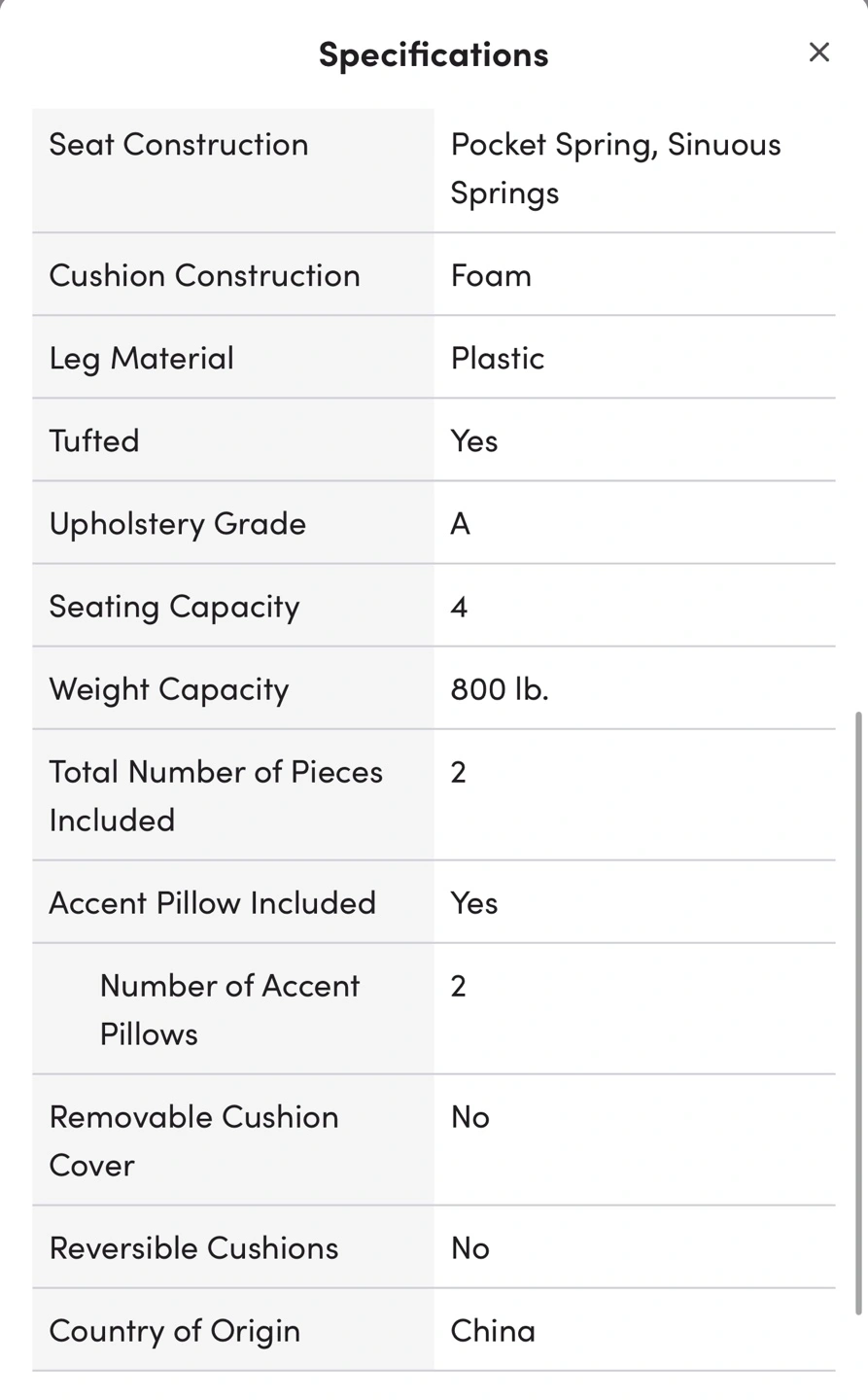
Task: Select the Cushion Construction label
Action: pos(204,275)
